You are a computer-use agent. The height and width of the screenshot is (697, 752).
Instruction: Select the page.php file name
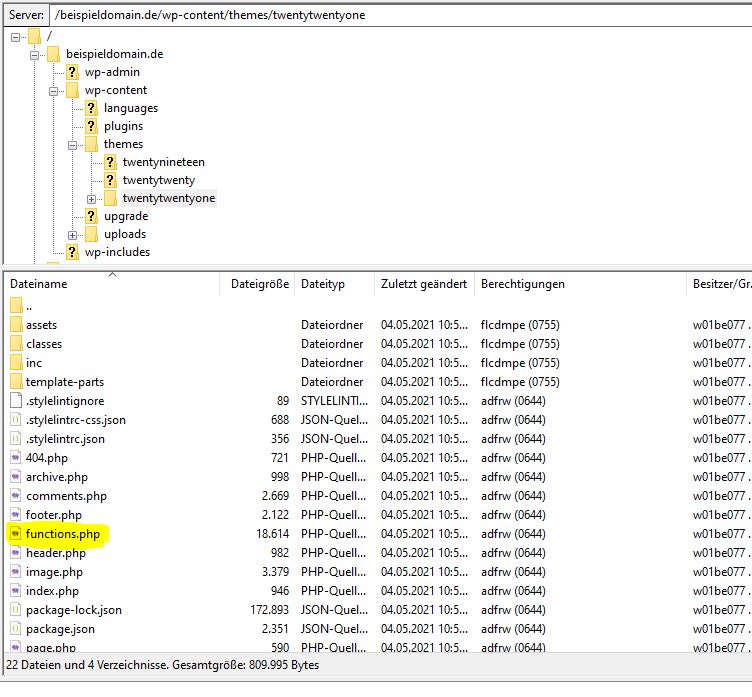click(x=51, y=647)
